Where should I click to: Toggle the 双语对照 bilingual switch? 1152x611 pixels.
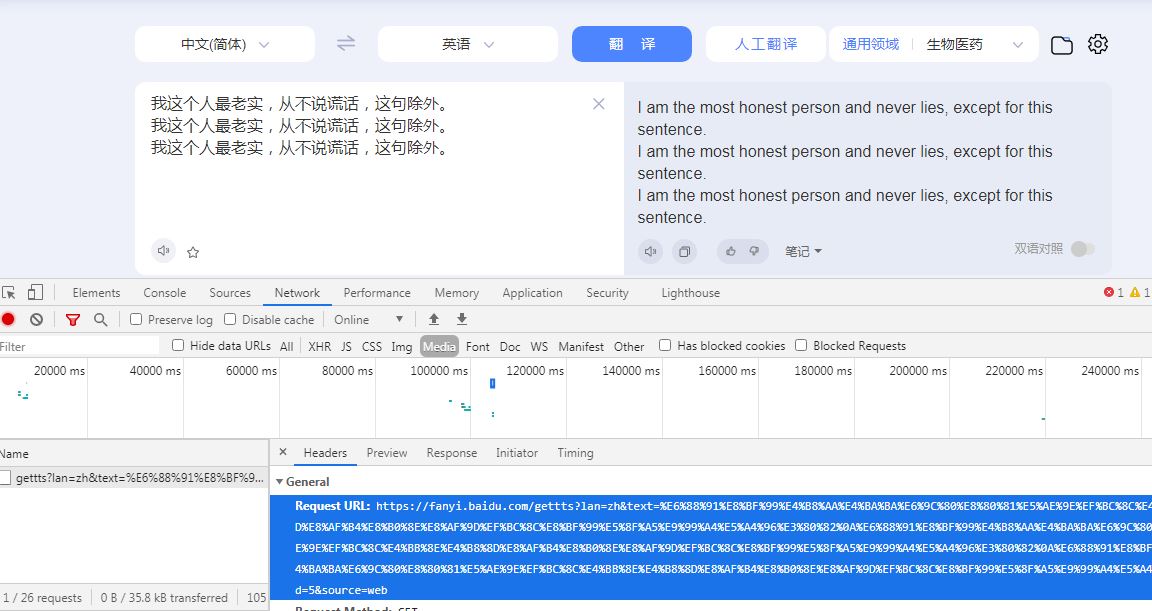coord(1082,249)
